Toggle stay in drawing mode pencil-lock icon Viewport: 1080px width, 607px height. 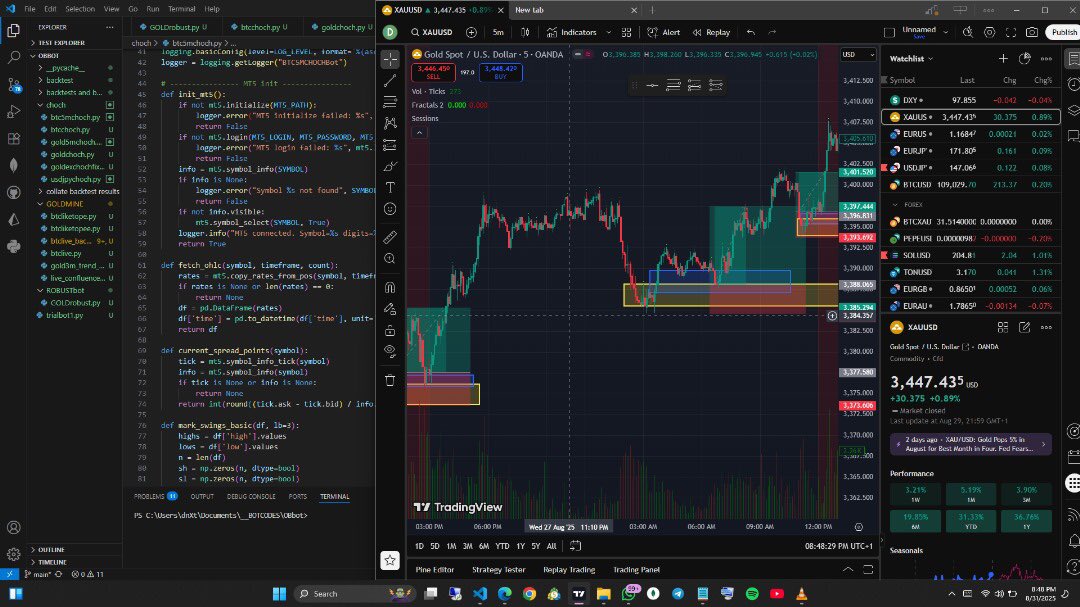390,309
